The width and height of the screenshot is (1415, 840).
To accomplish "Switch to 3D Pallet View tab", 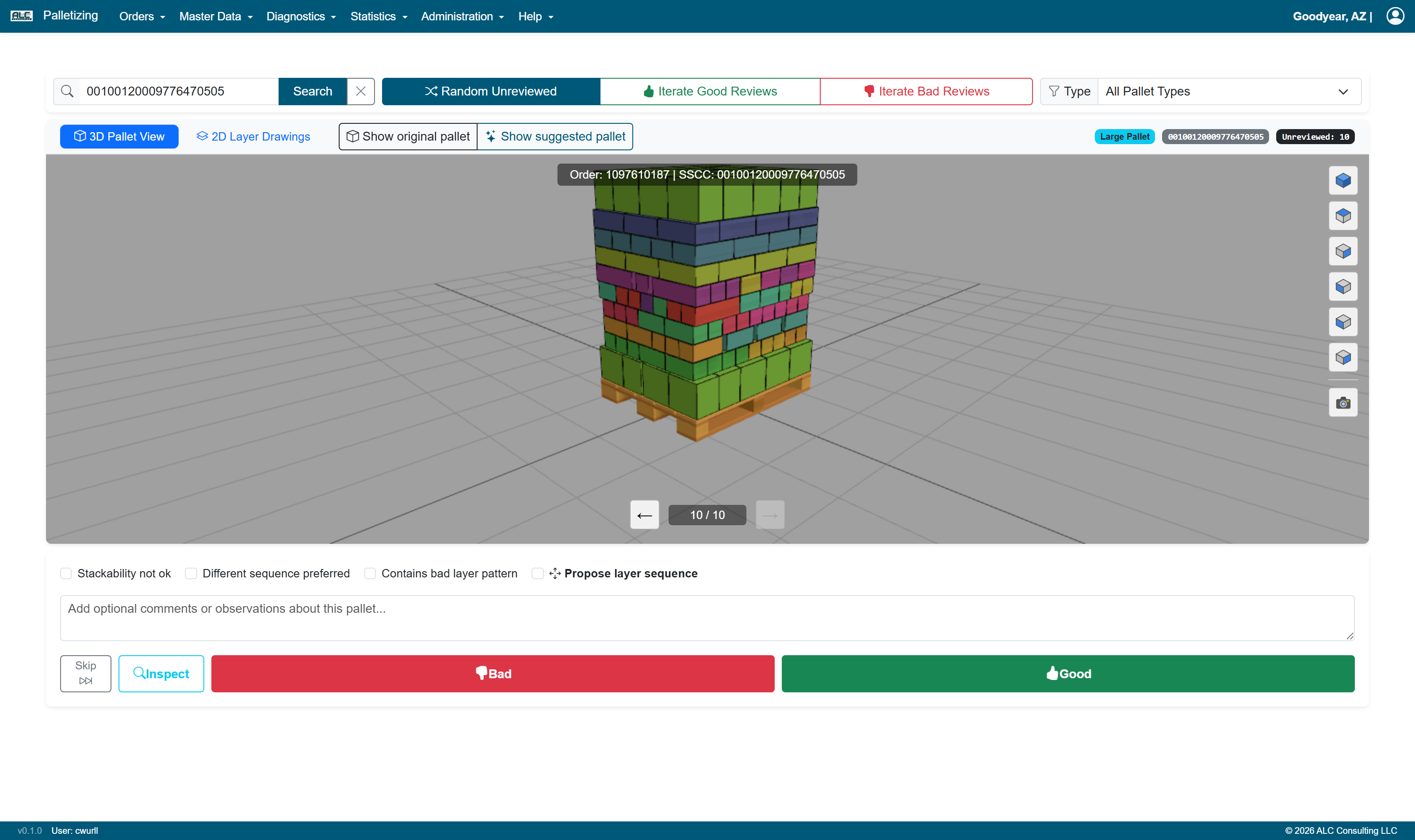I will [119, 137].
